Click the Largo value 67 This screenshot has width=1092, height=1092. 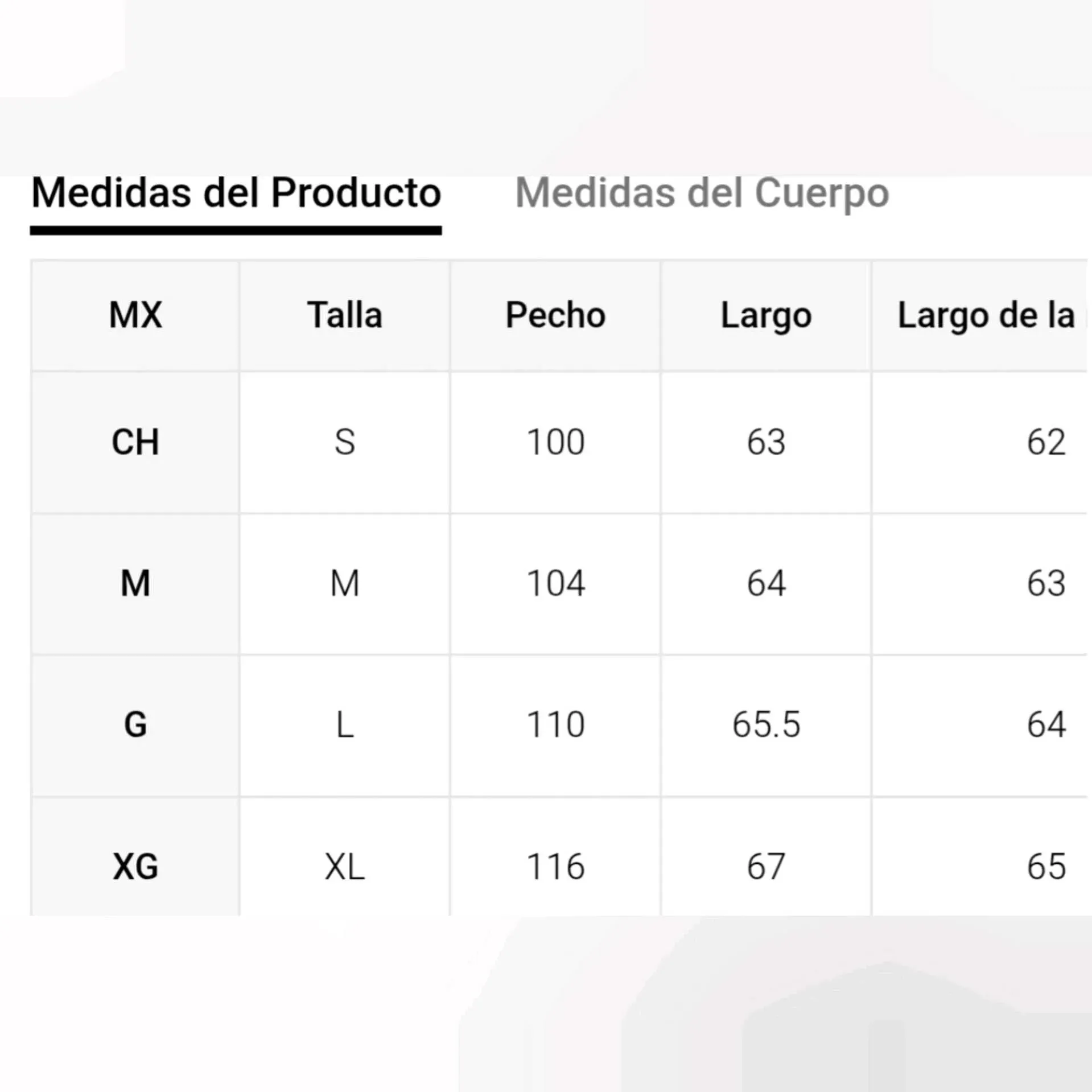766,867
